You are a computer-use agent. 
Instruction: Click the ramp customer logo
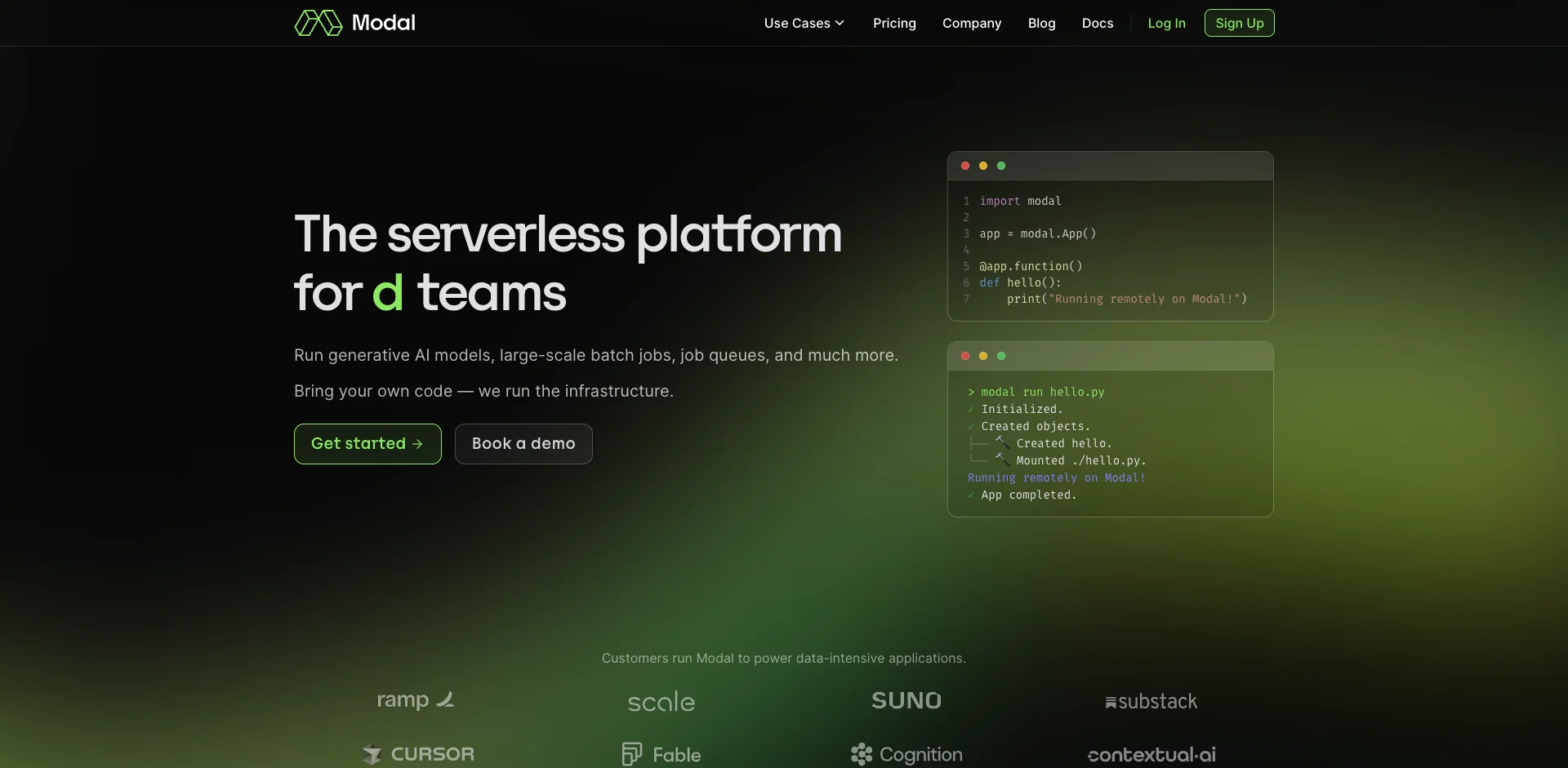coord(416,700)
